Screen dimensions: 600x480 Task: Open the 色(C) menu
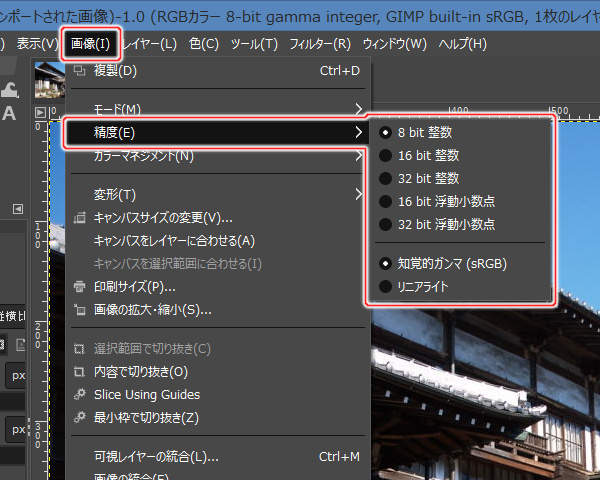204,44
